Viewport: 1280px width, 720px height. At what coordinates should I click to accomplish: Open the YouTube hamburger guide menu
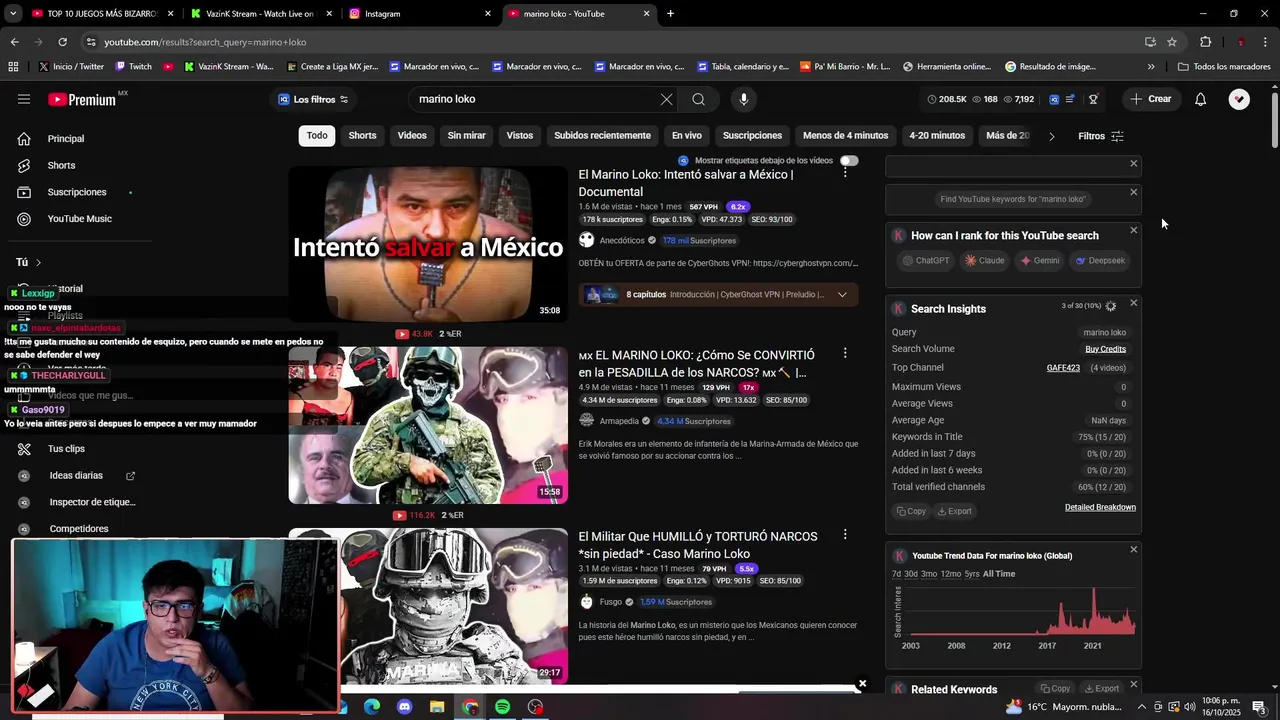[24, 99]
